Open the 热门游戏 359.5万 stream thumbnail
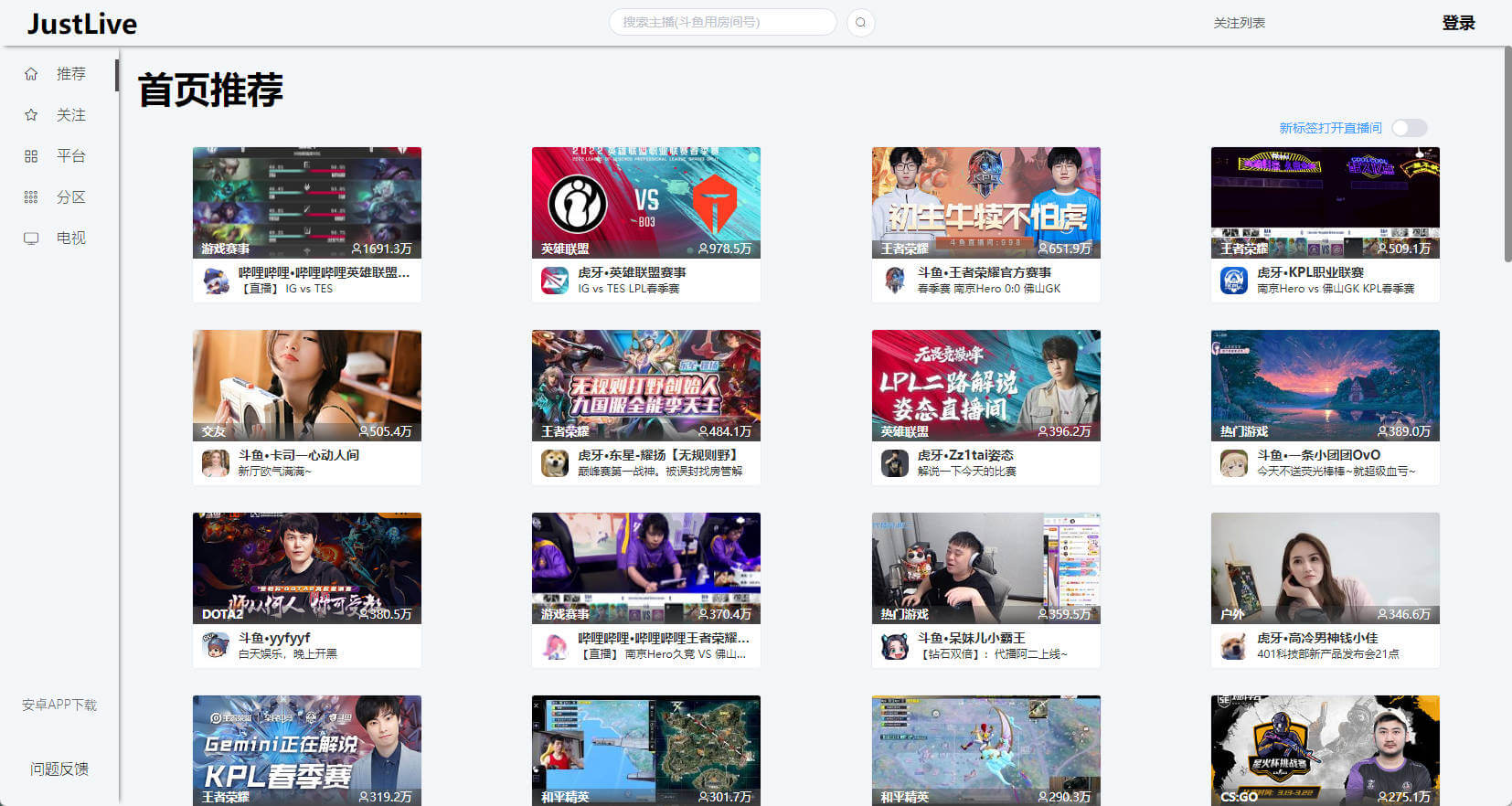This screenshot has height=806, width=1512. [986, 568]
